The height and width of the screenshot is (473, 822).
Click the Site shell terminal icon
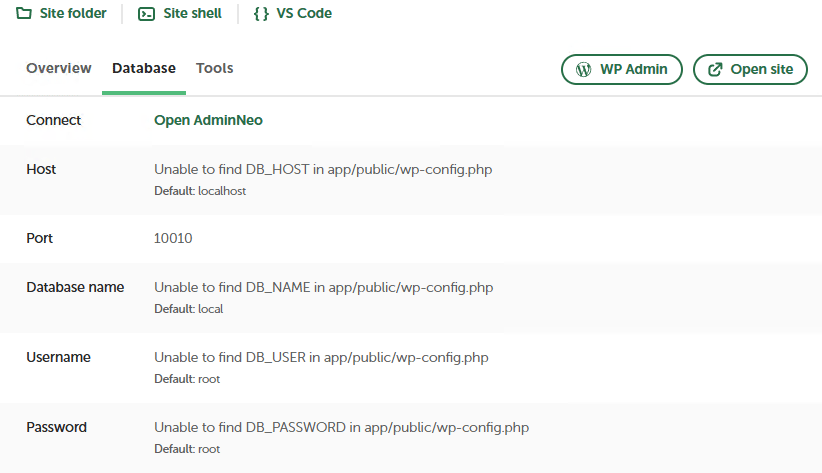click(147, 14)
